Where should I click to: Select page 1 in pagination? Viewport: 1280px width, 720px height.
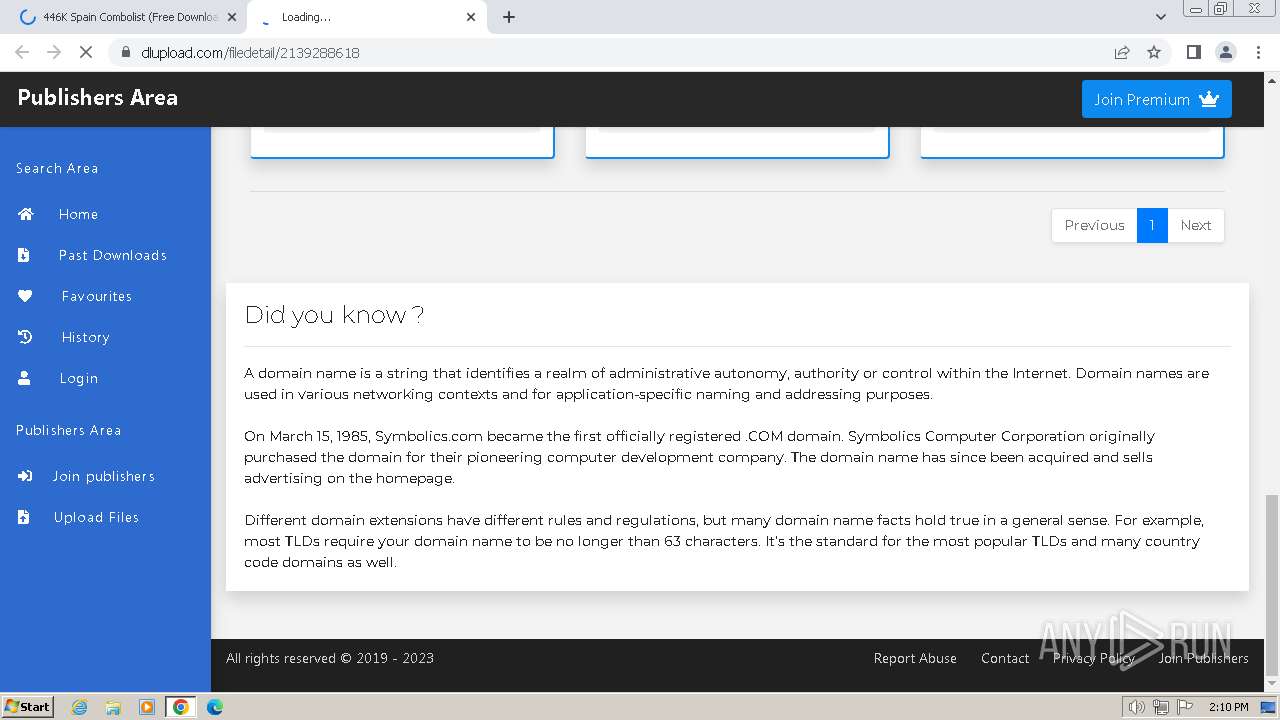1152,225
